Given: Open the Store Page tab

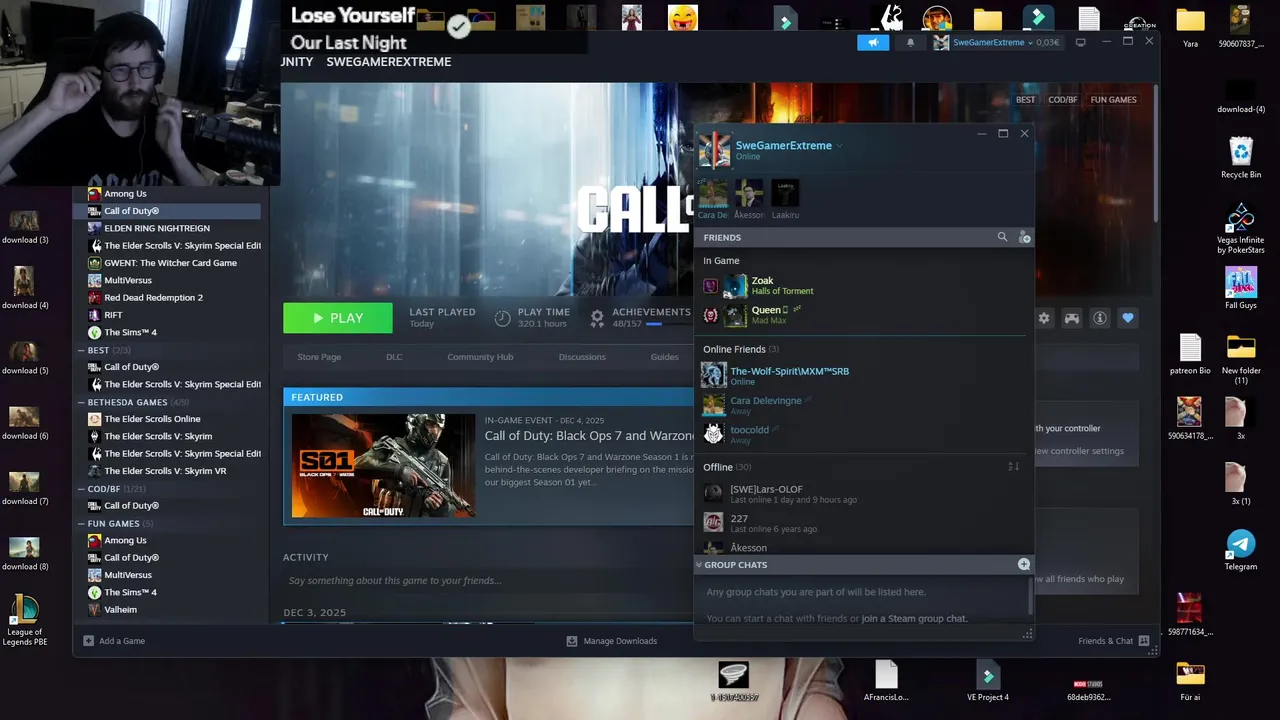Looking at the screenshot, I should click(x=319, y=357).
